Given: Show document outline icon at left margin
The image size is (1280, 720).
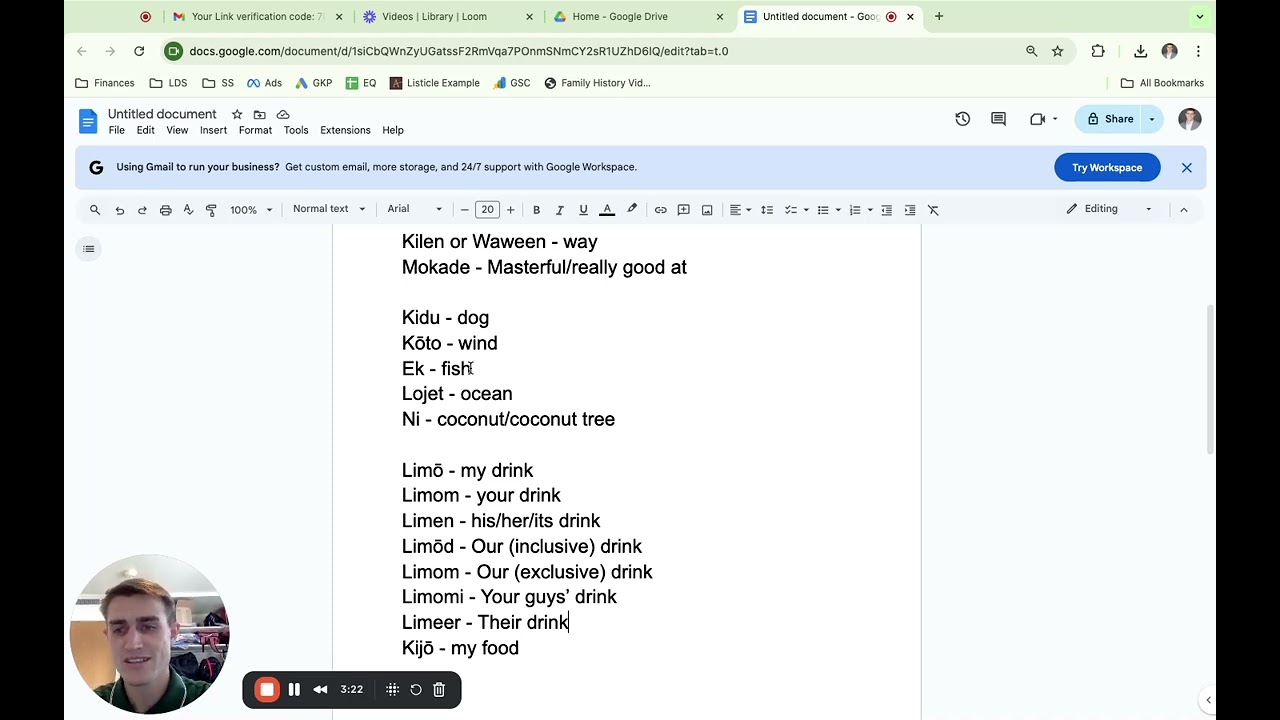Looking at the screenshot, I should coord(89,249).
